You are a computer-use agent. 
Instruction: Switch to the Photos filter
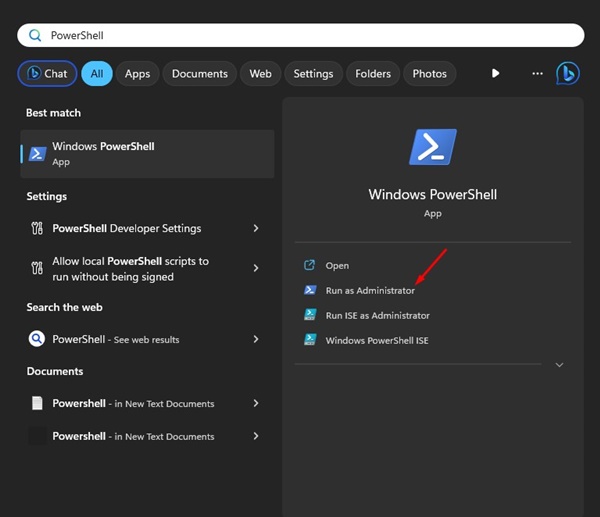429,73
